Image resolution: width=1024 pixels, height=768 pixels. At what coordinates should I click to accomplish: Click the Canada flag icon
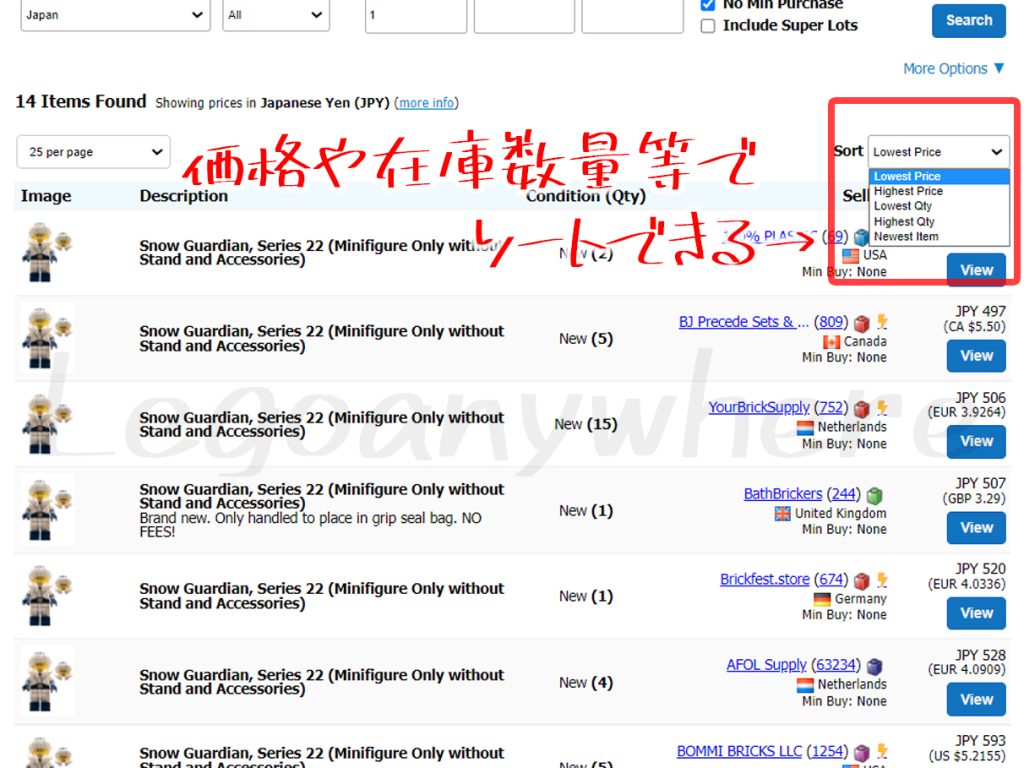point(831,342)
